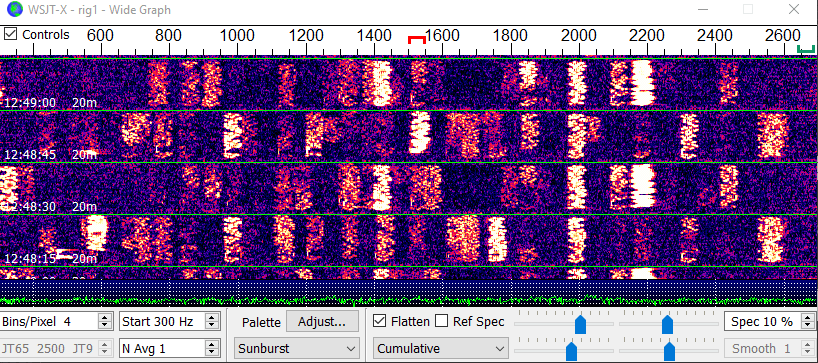Disable the Flatten checkbox

click(380, 321)
